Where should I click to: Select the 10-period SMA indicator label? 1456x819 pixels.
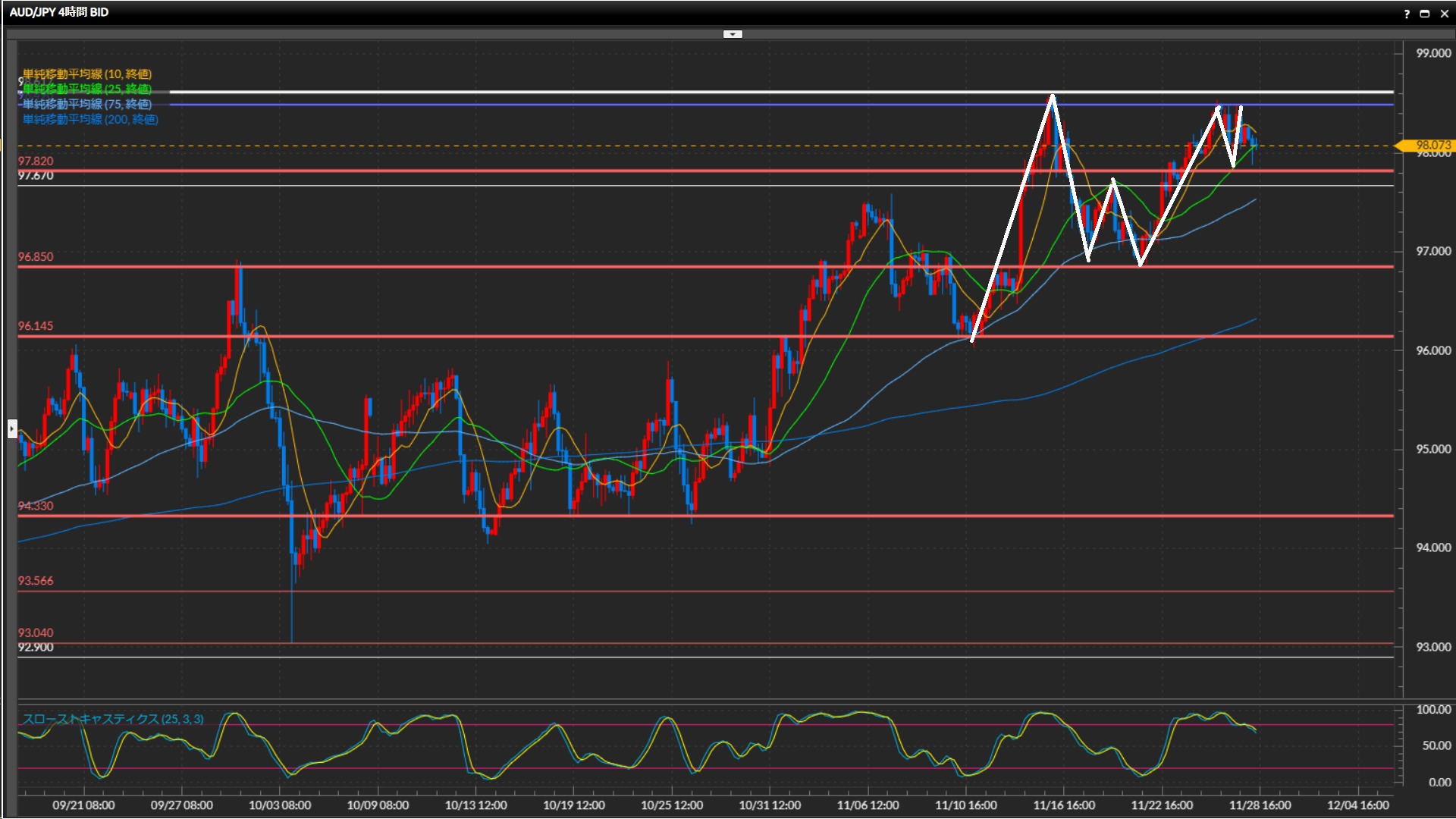click(x=87, y=74)
